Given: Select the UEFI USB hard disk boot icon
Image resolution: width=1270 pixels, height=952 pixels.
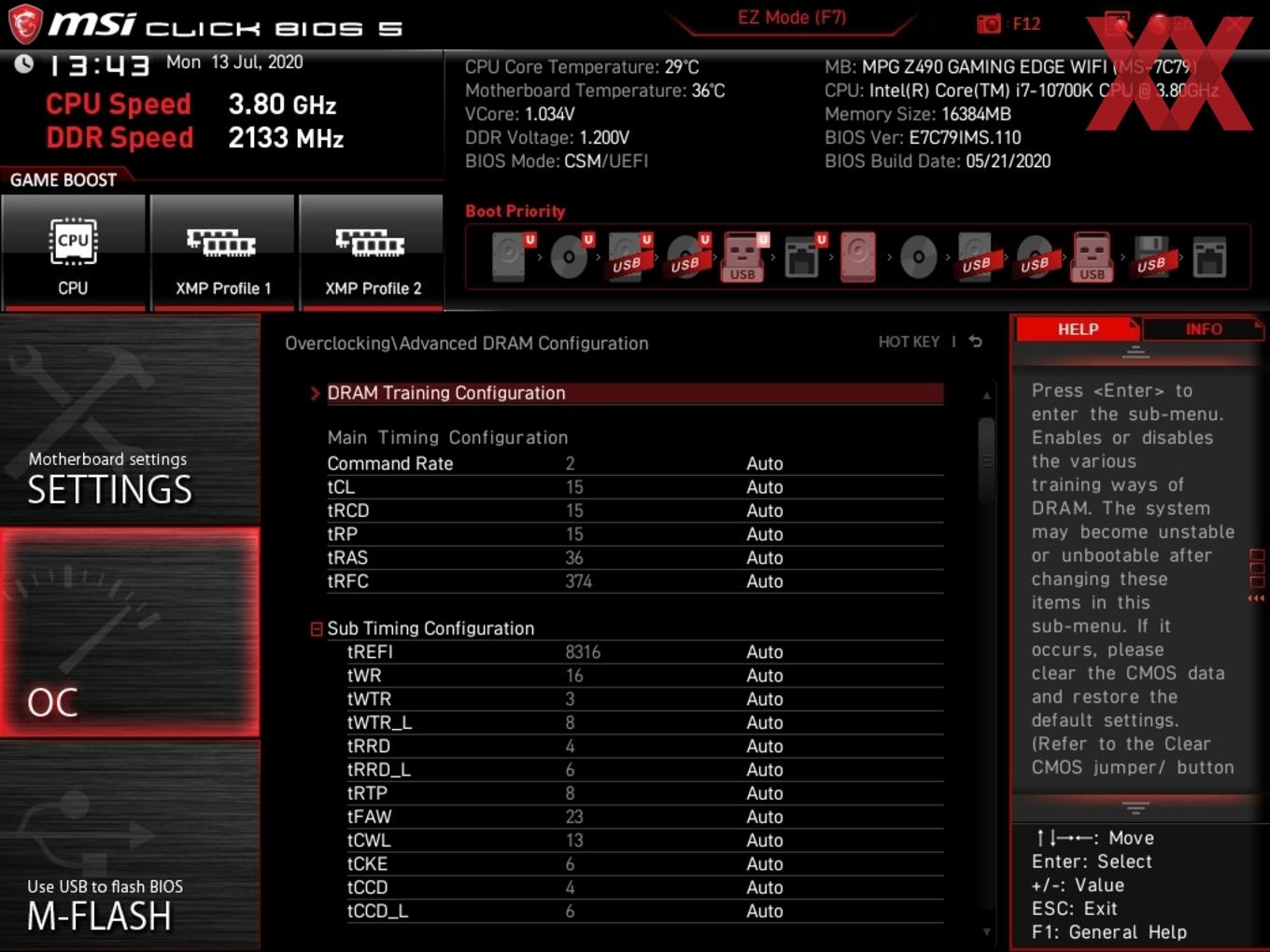Looking at the screenshot, I should [x=628, y=257].
